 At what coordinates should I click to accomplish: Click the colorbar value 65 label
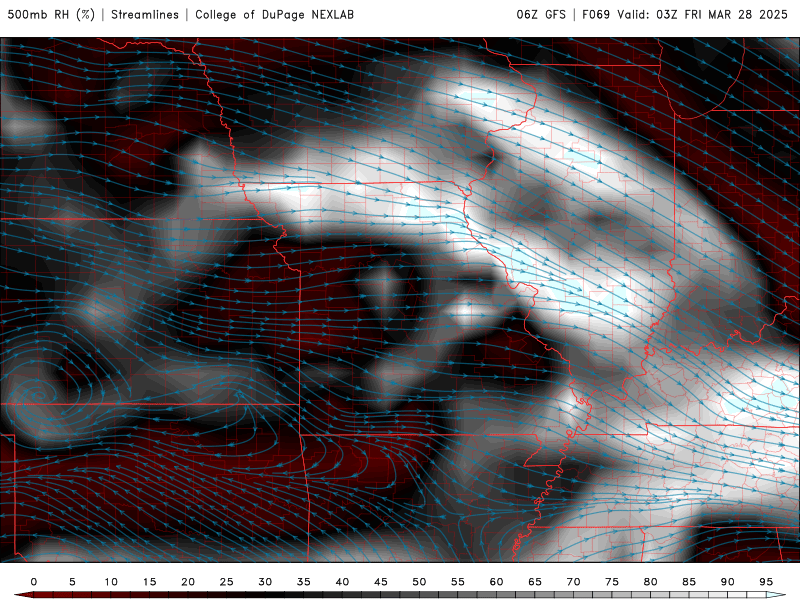[x=535, y=582]
